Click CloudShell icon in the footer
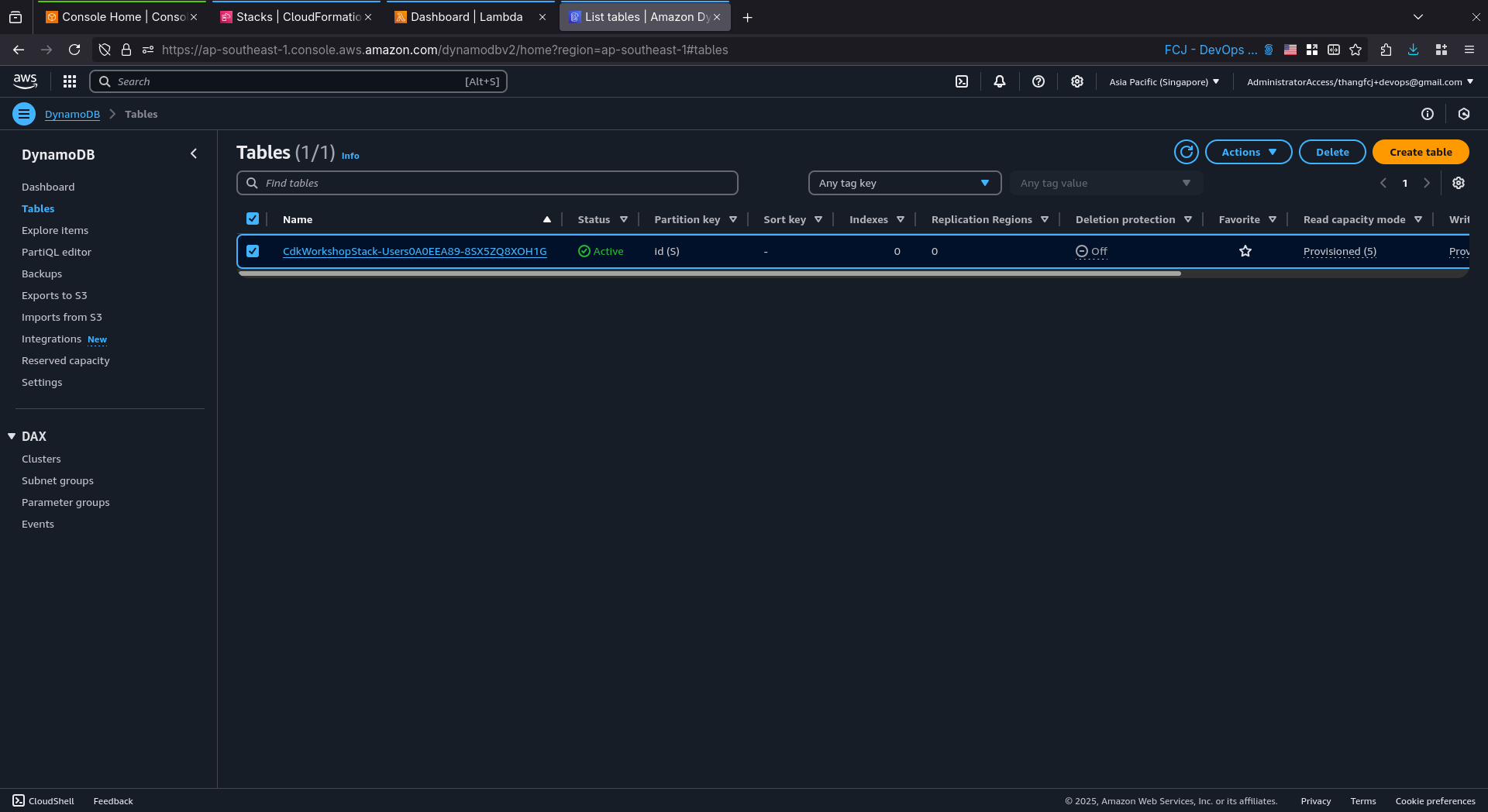The width and height of the screenshot is (1488, 812). click(x=19, y=800)
